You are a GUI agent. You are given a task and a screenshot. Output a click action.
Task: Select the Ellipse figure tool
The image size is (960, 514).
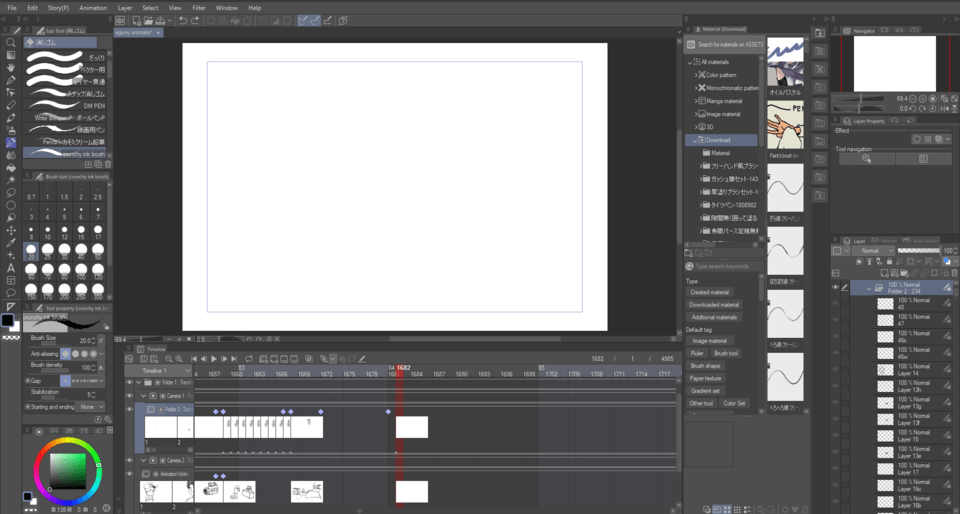10,205
